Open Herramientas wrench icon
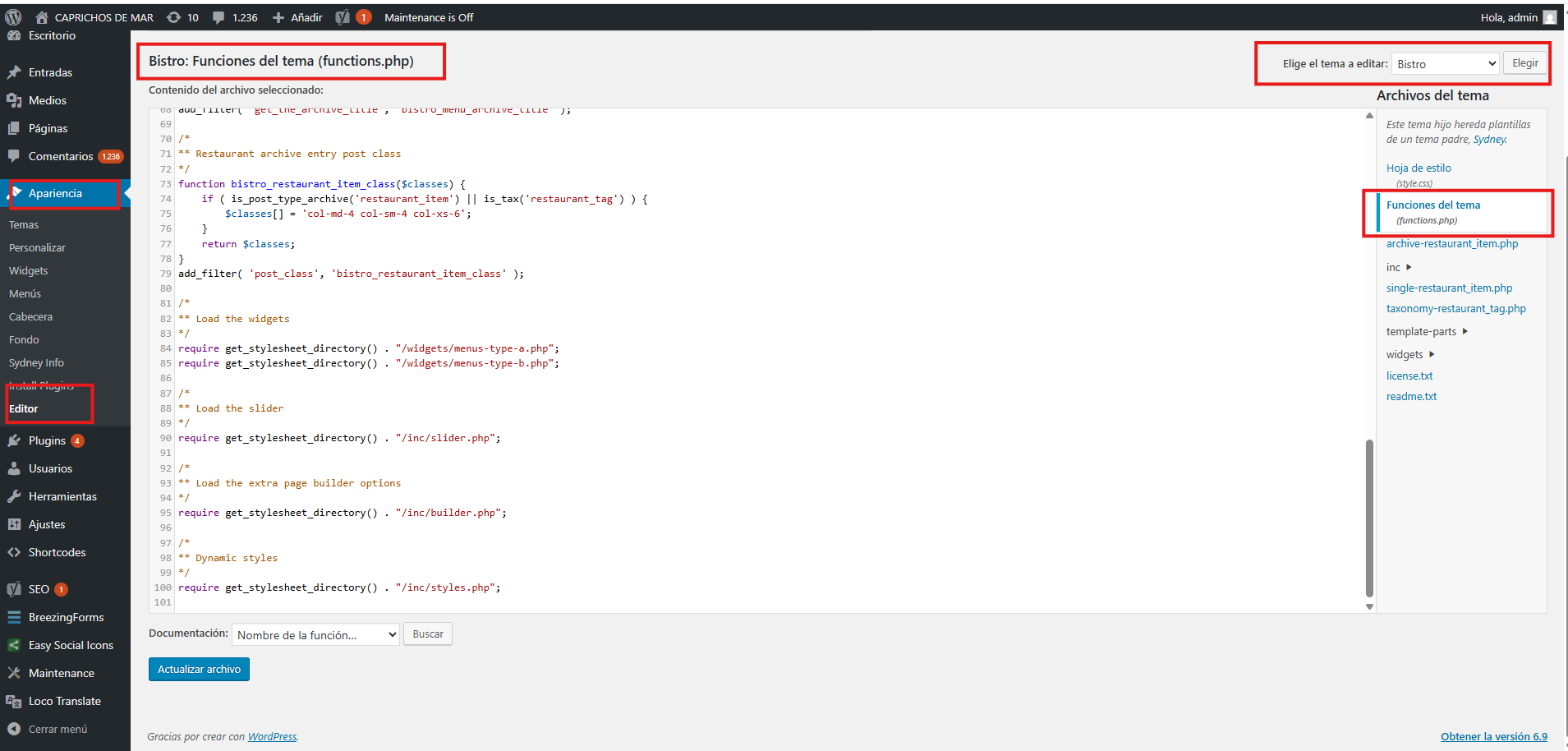 point(14,496)
